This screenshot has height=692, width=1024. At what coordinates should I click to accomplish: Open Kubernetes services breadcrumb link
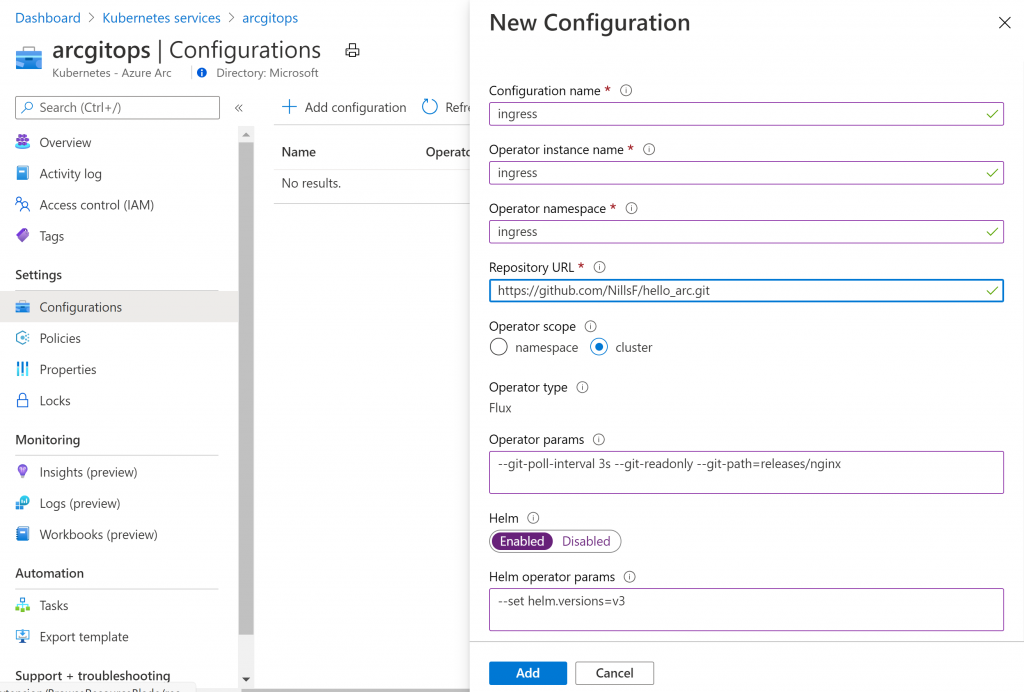point(161,18)
